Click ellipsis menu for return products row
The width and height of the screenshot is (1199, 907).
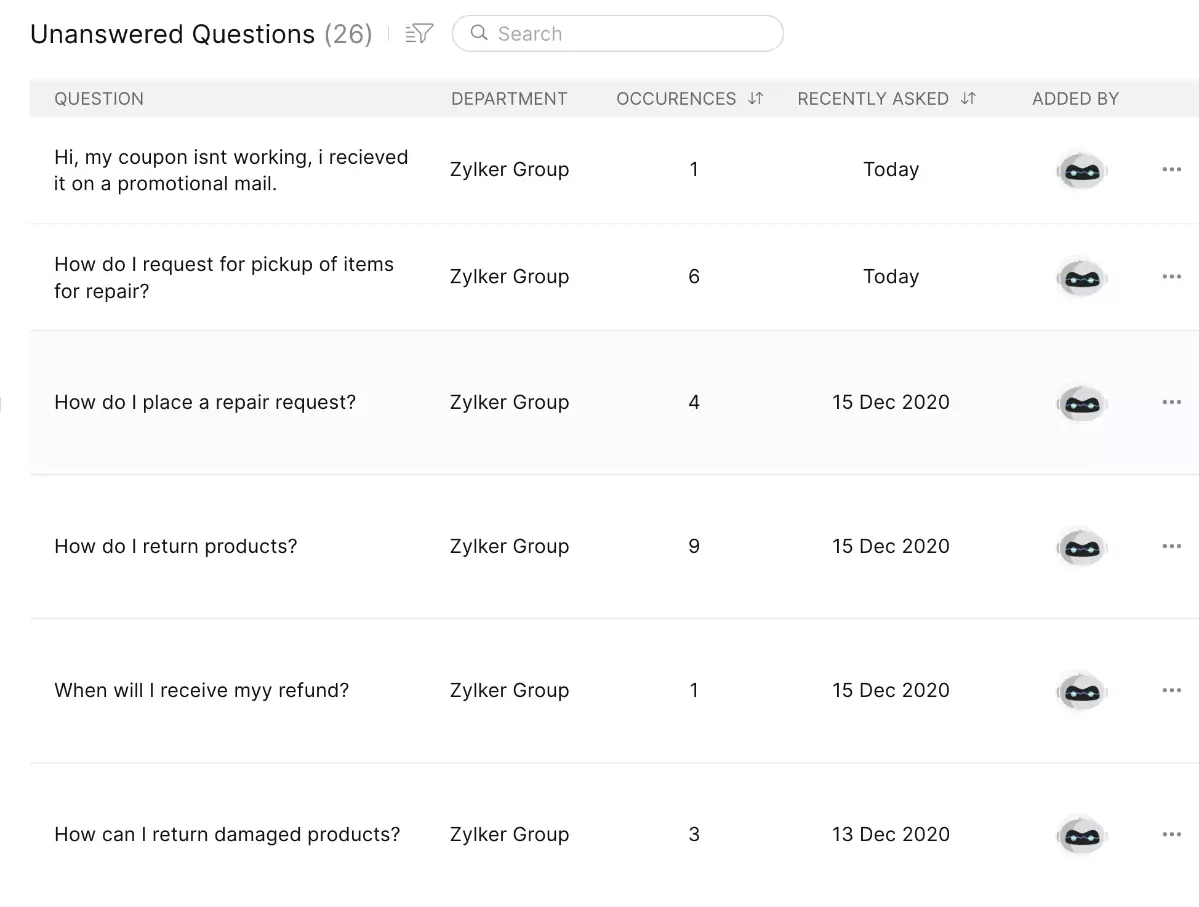[1171, 546]
